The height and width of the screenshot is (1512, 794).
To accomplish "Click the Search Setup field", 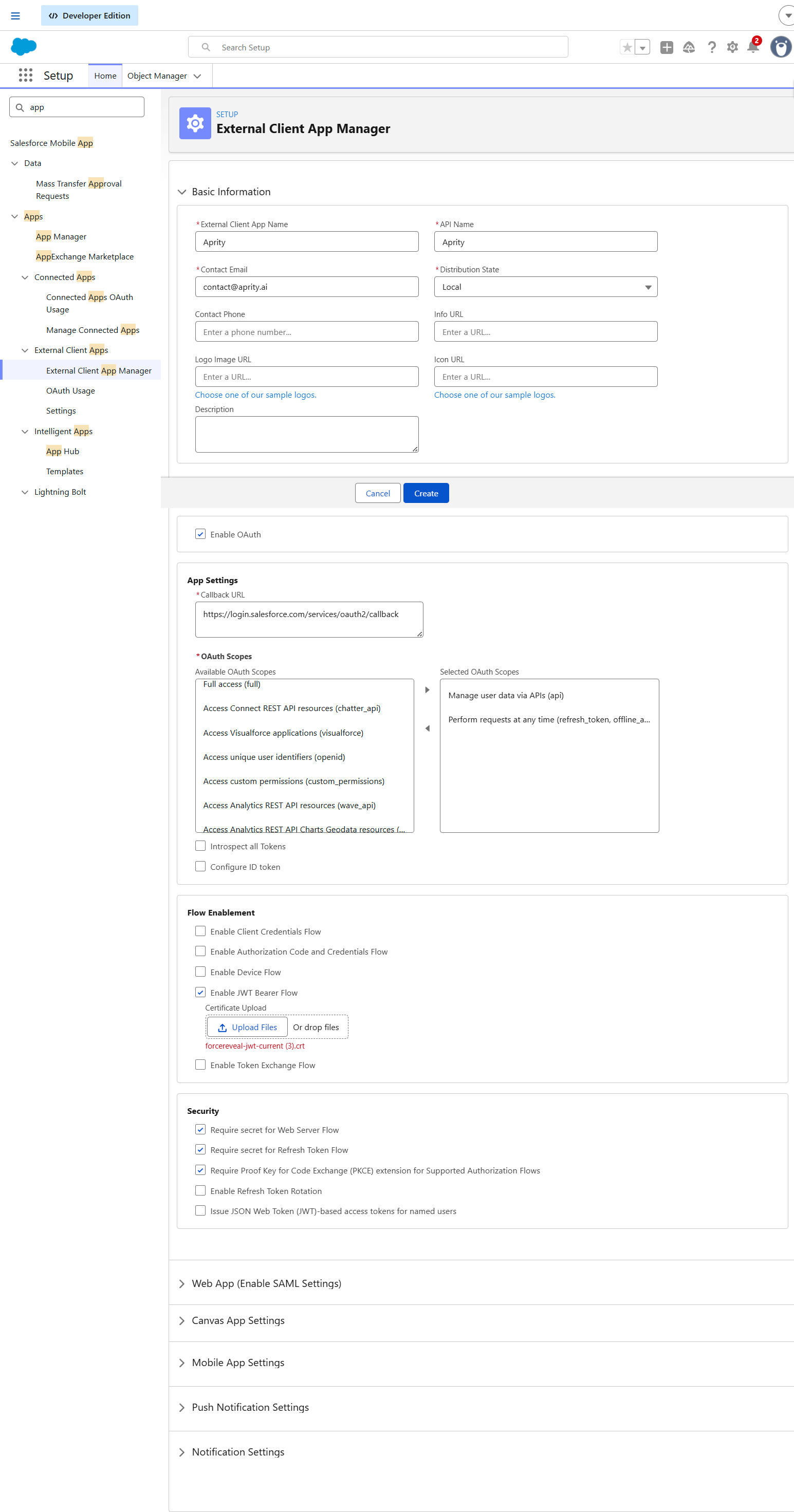I will pyautogui.click(x=378, y=48).
